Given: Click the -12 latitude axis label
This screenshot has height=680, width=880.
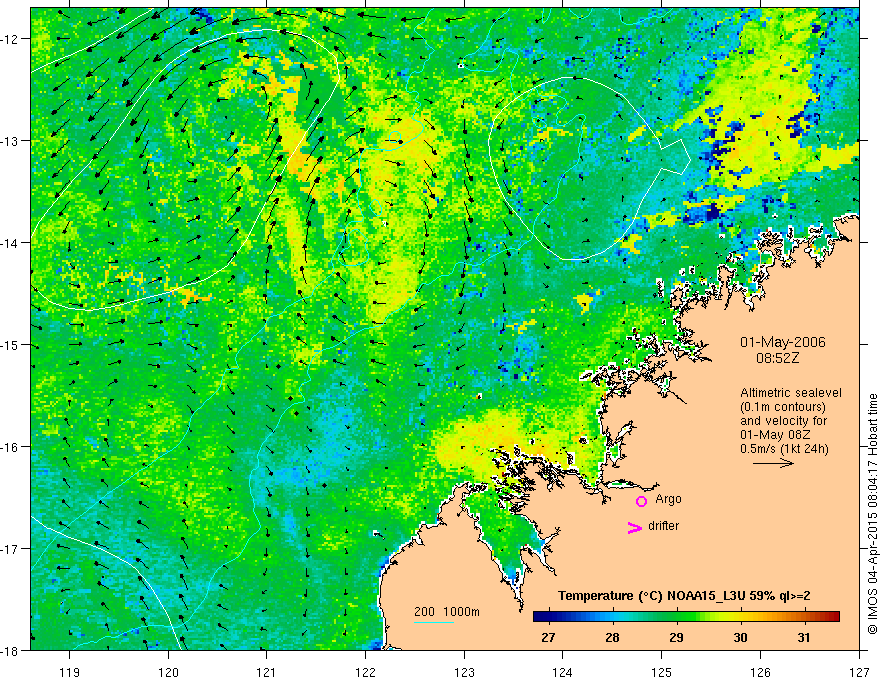Looking at the screenshot, I should (11, 39).
